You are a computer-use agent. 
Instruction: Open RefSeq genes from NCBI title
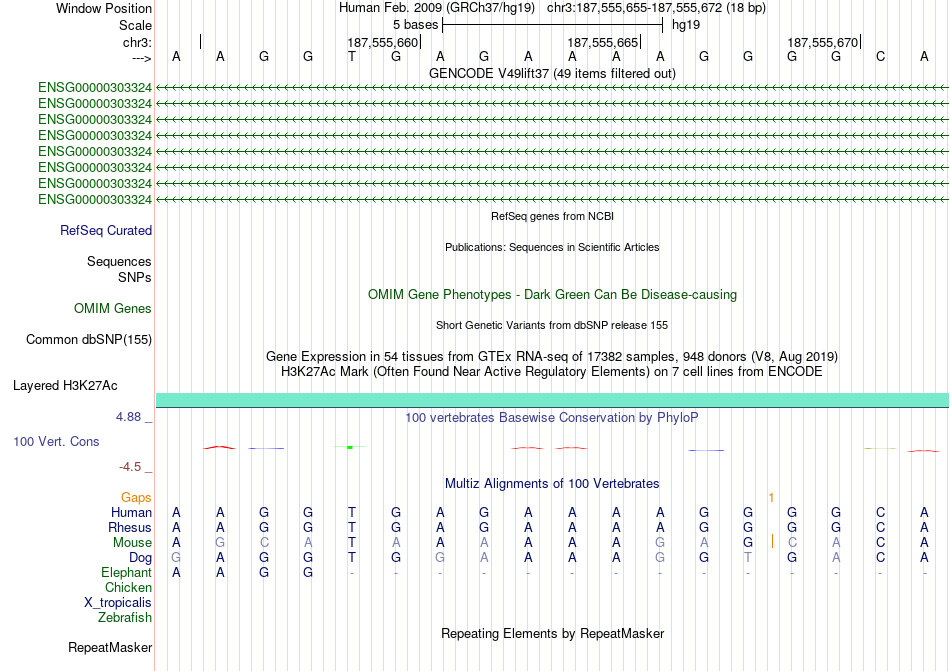point(552,216)
